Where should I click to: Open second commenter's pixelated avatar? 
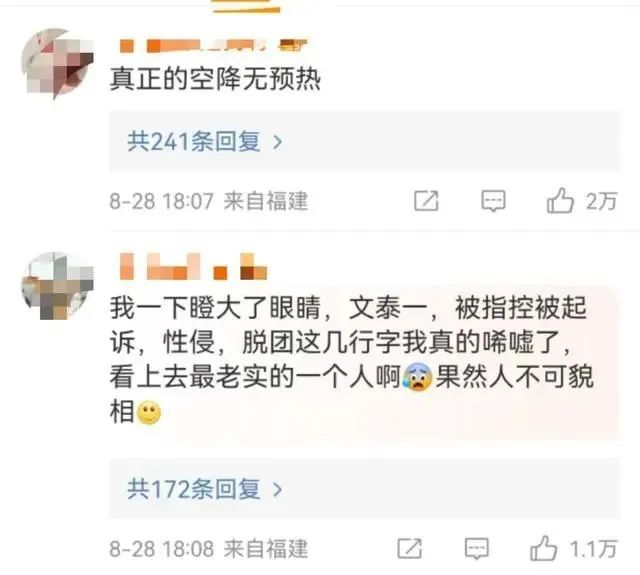[x=57, y=286]
